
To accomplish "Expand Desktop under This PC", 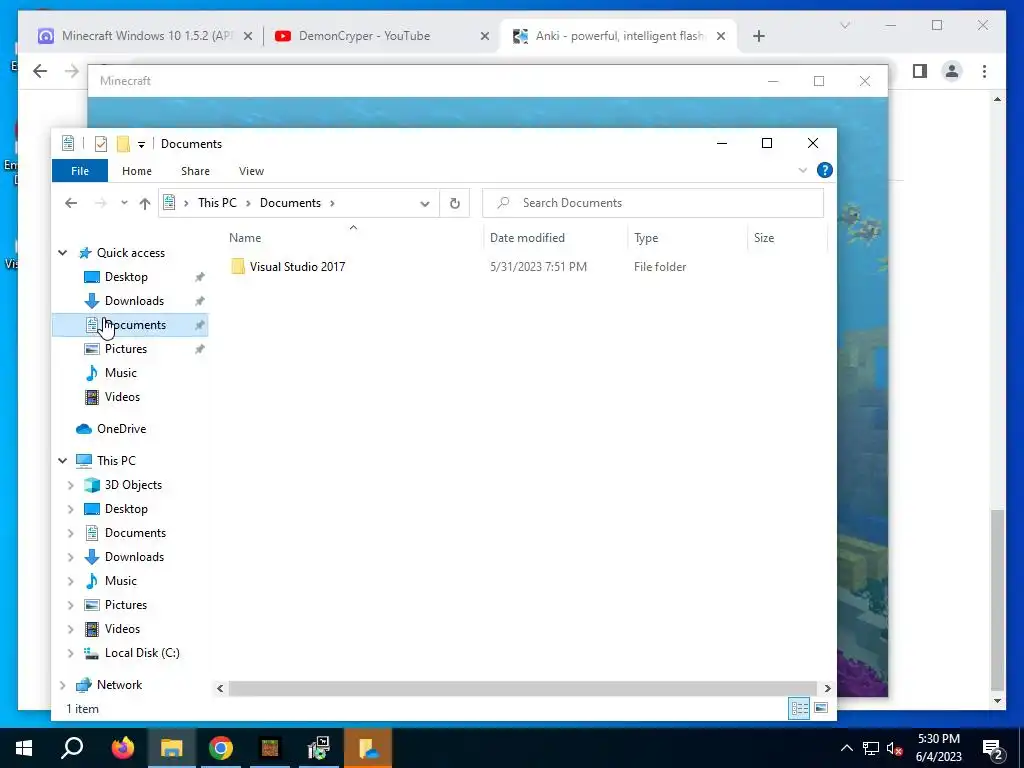I will (x=71, y=509).
